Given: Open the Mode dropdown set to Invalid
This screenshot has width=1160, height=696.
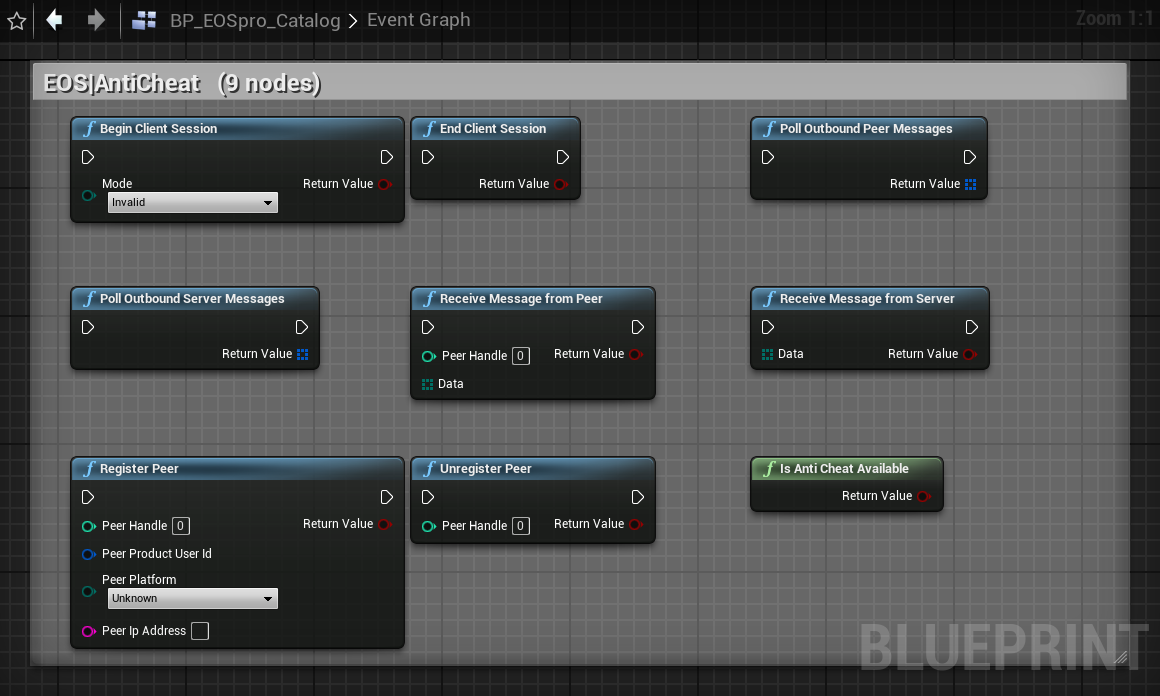Looking at the screenshot, I should [192, 202].
